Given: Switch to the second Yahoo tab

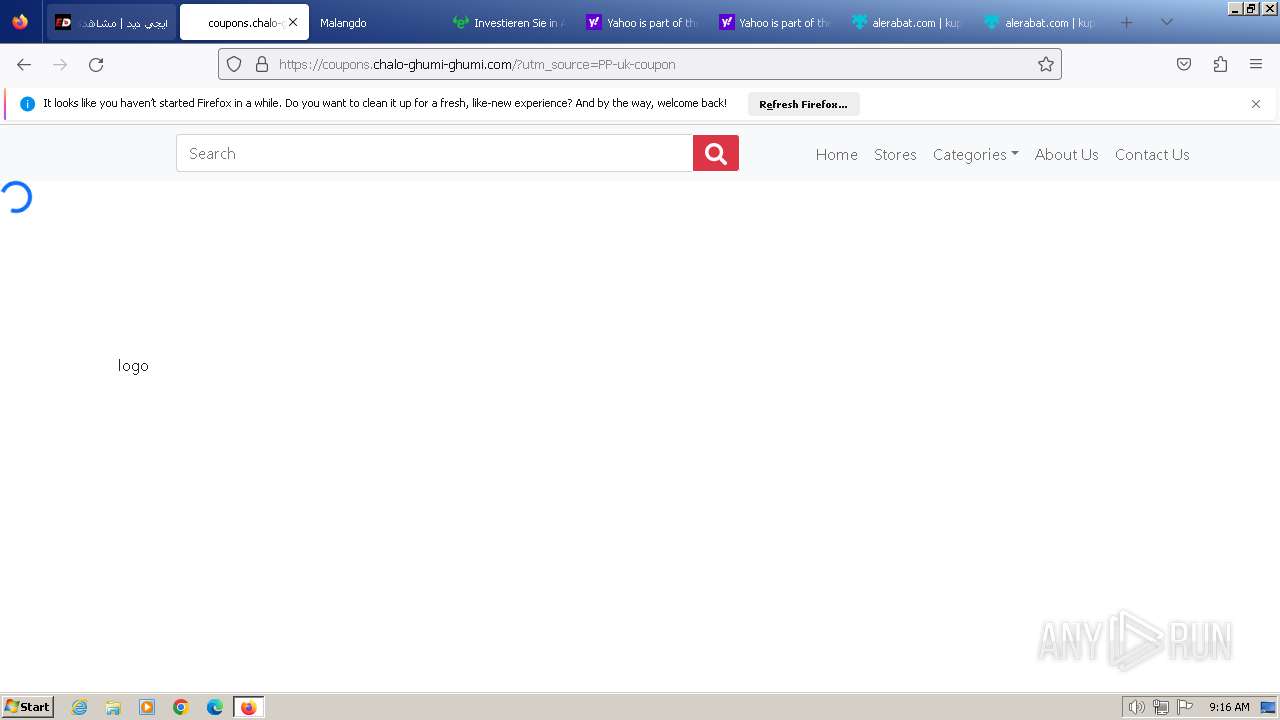Looking at the screenshot, I should (x=773, y=22).
